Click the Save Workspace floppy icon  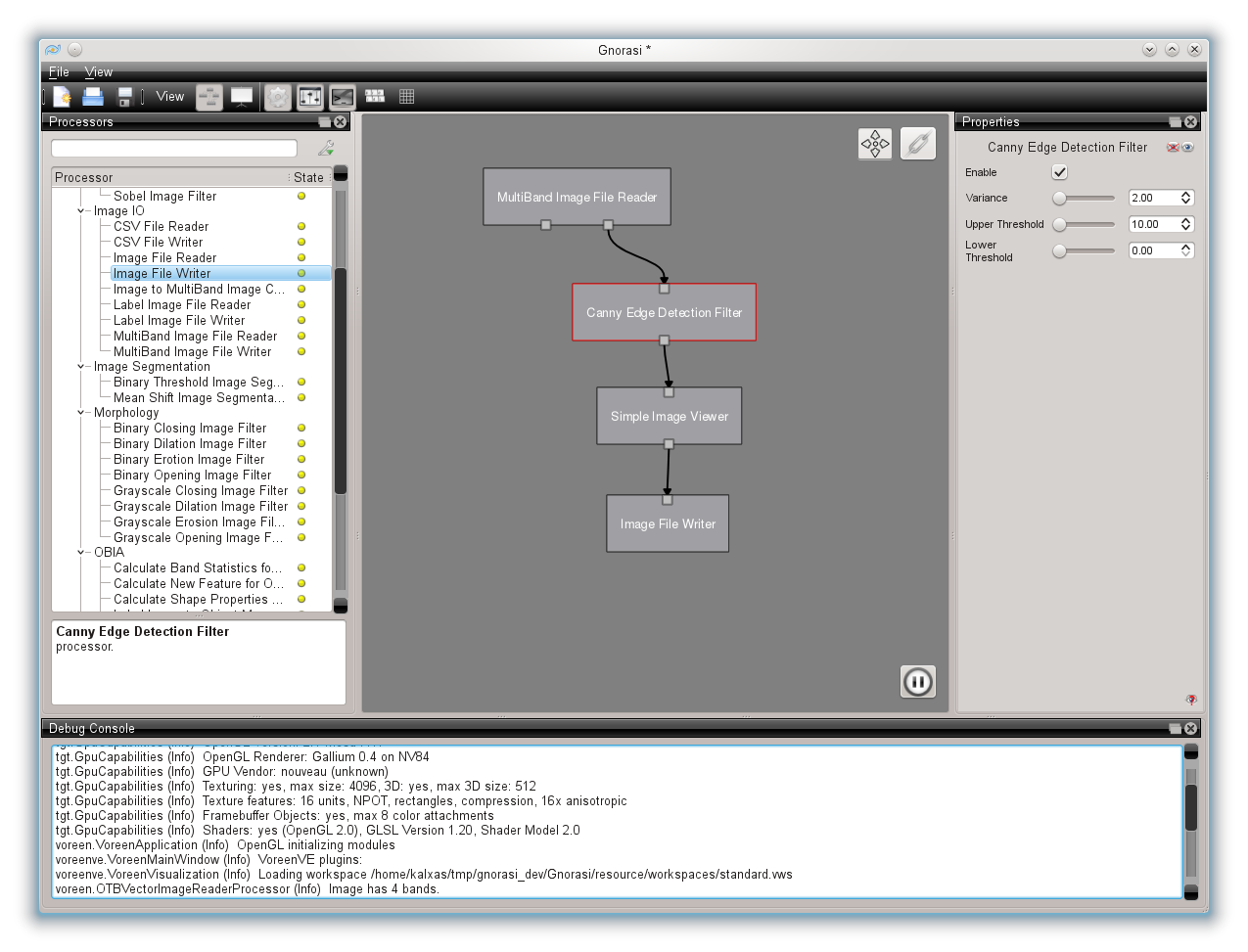tap(124, 97)
